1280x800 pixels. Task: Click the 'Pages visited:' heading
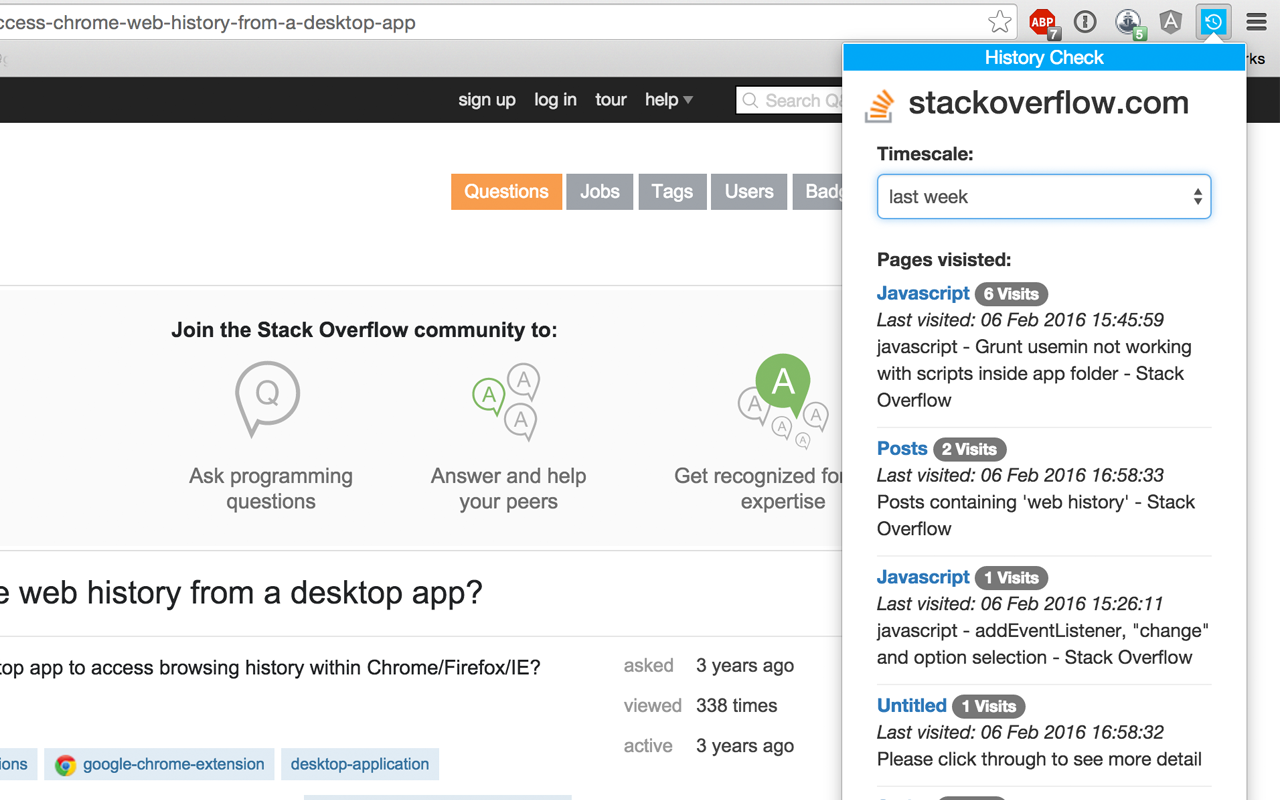pyautogui.click(x=944, y=260)
